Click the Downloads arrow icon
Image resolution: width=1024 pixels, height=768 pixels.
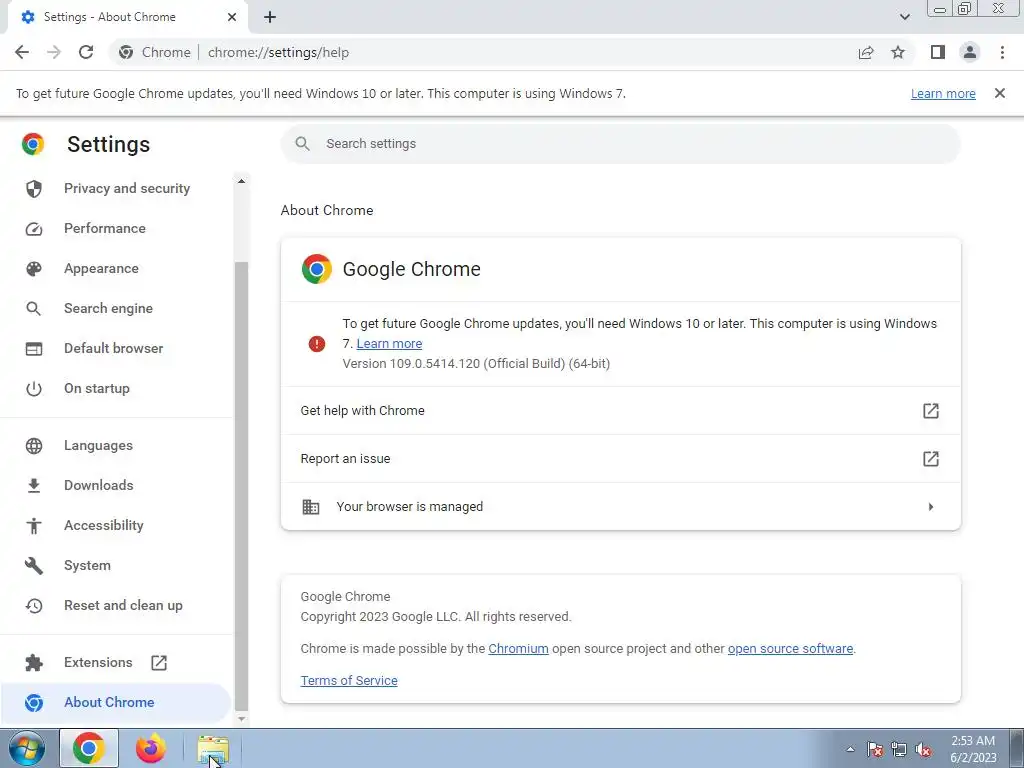point(34,485)
